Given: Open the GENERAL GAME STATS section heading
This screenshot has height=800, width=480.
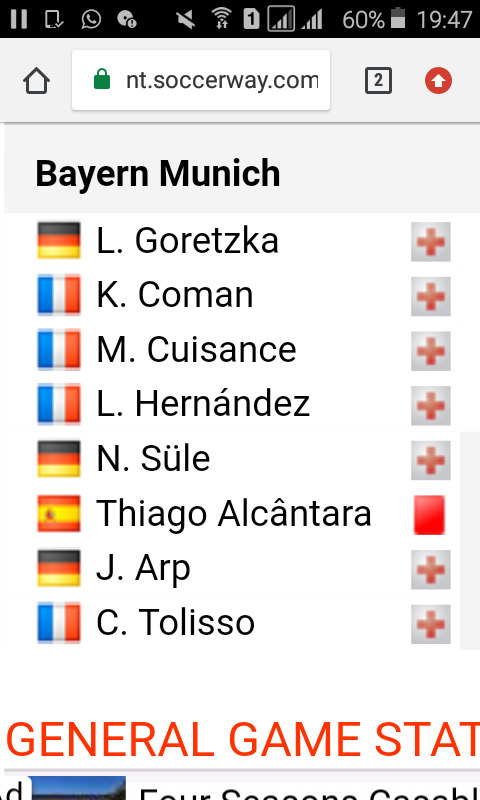Looking at the screenshot, I should 242,739.
